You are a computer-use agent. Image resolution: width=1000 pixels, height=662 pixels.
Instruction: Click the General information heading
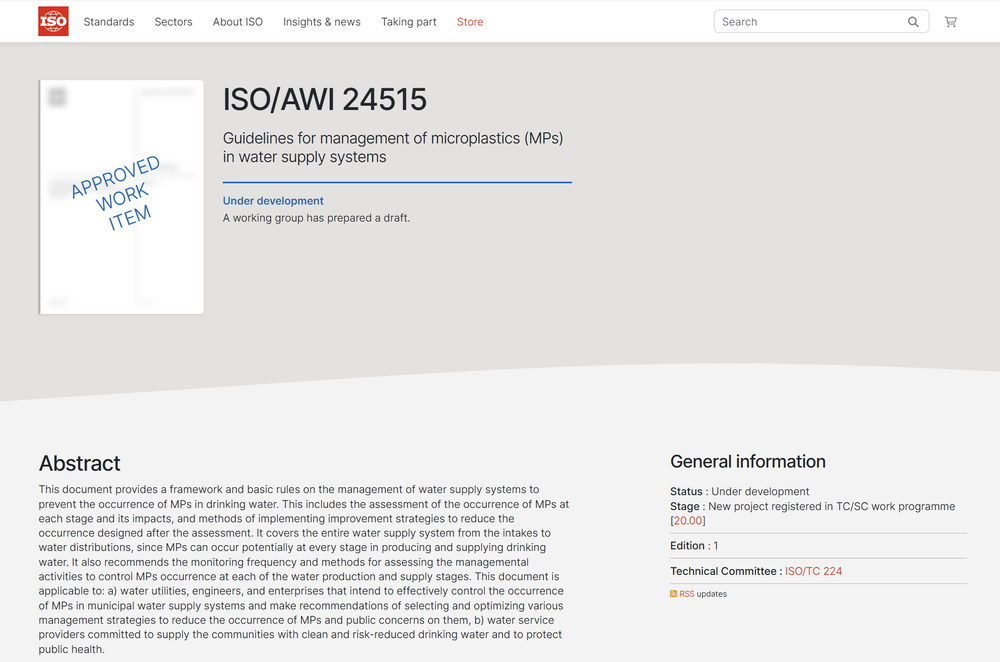747,461
